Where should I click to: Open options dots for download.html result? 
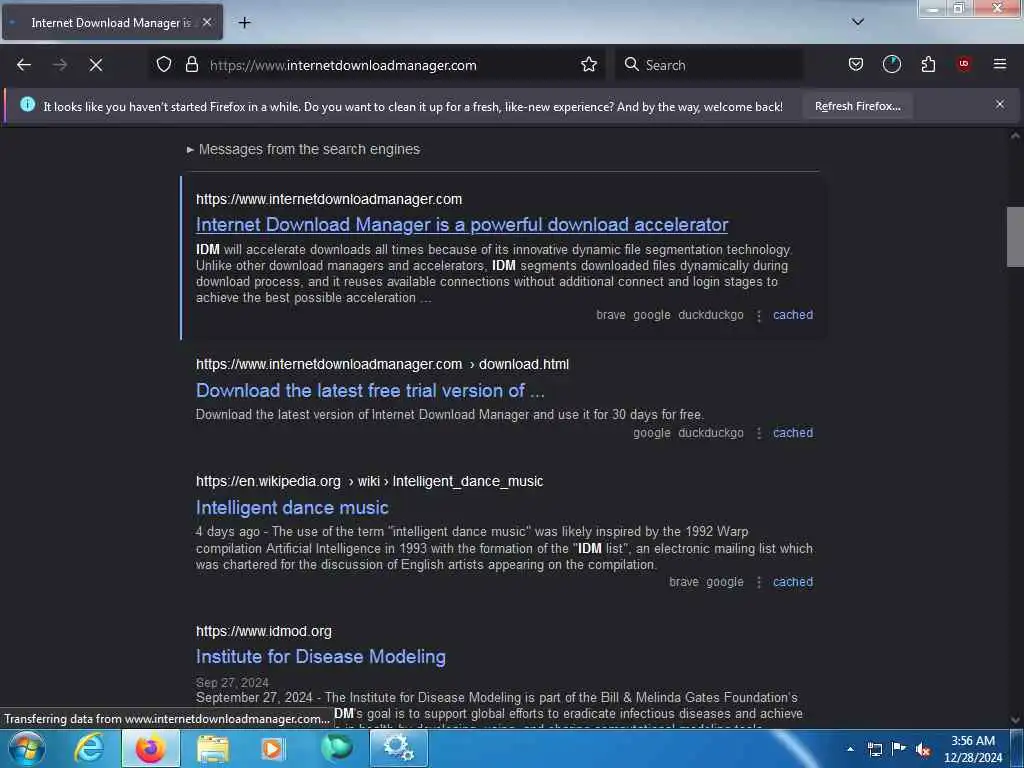coord(759,434)
